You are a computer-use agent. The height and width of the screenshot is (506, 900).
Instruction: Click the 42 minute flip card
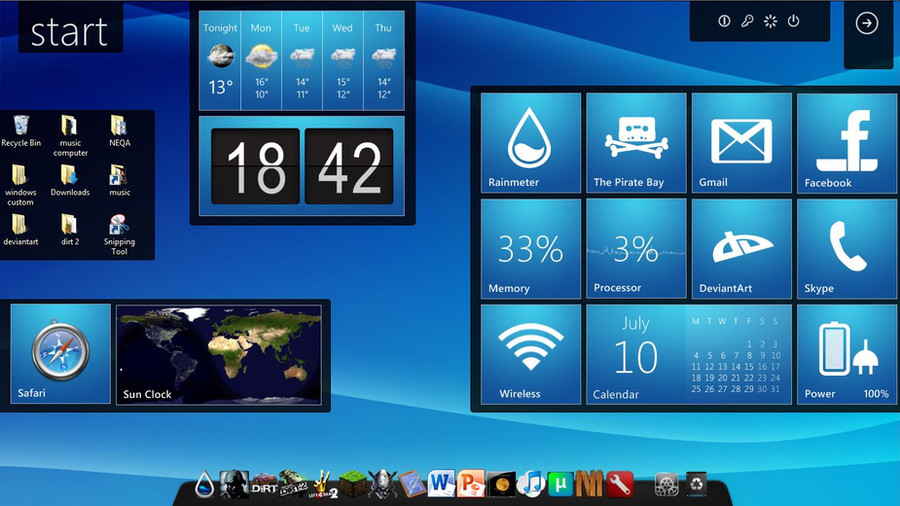coord(349,166)
